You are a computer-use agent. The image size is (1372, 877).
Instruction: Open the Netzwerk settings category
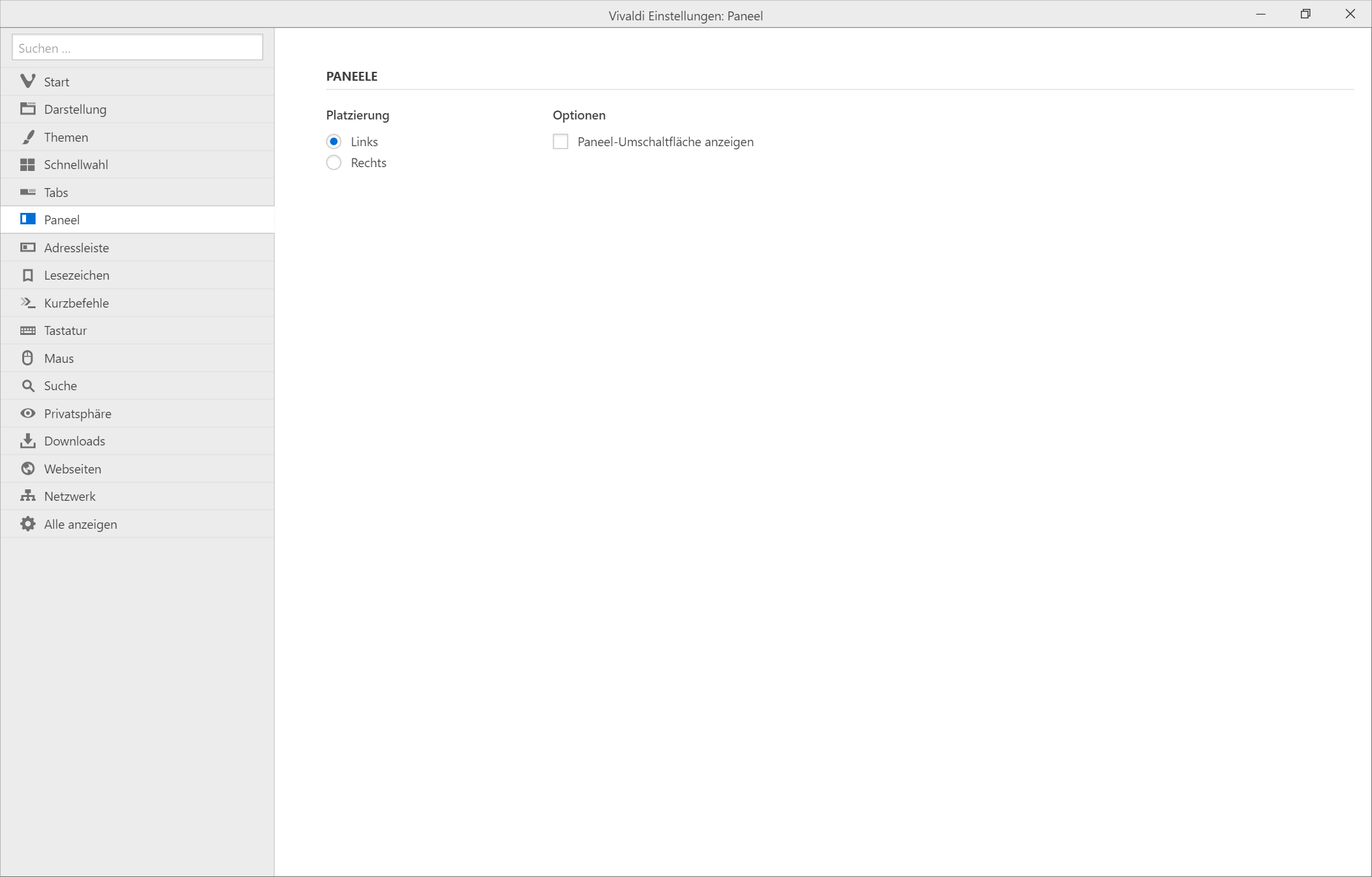click(x=70, y=496)
